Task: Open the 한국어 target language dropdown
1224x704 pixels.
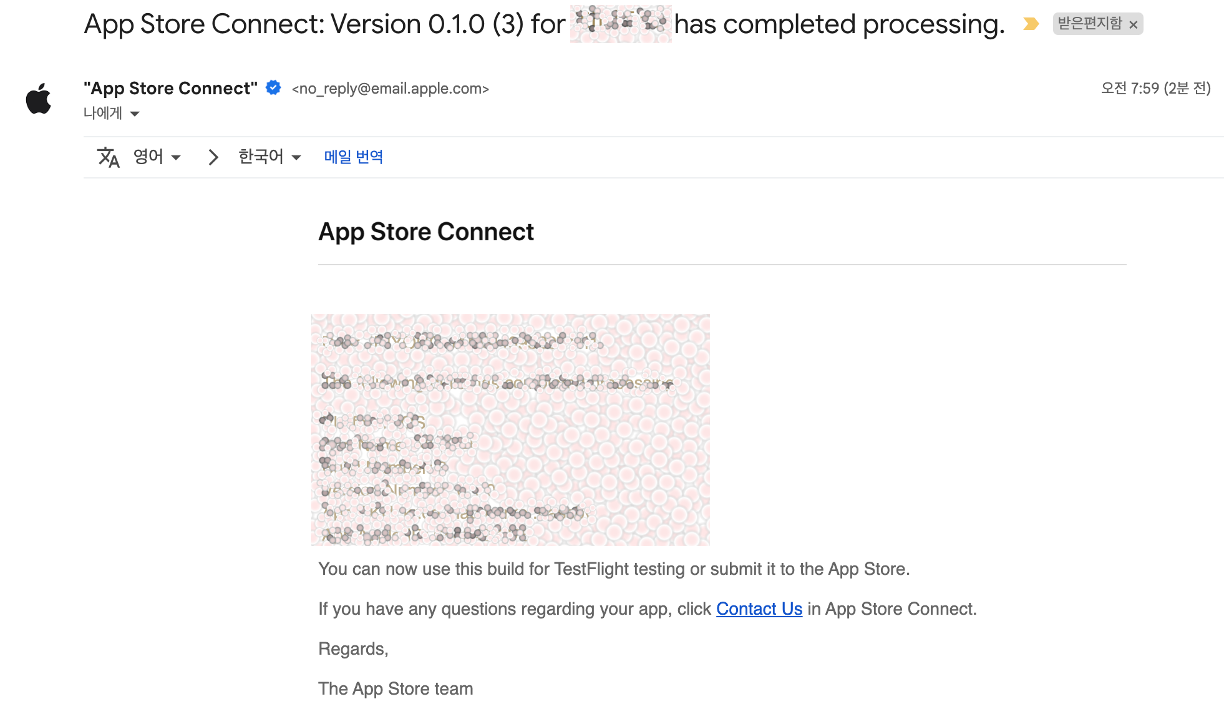Action: coord(270,157)
